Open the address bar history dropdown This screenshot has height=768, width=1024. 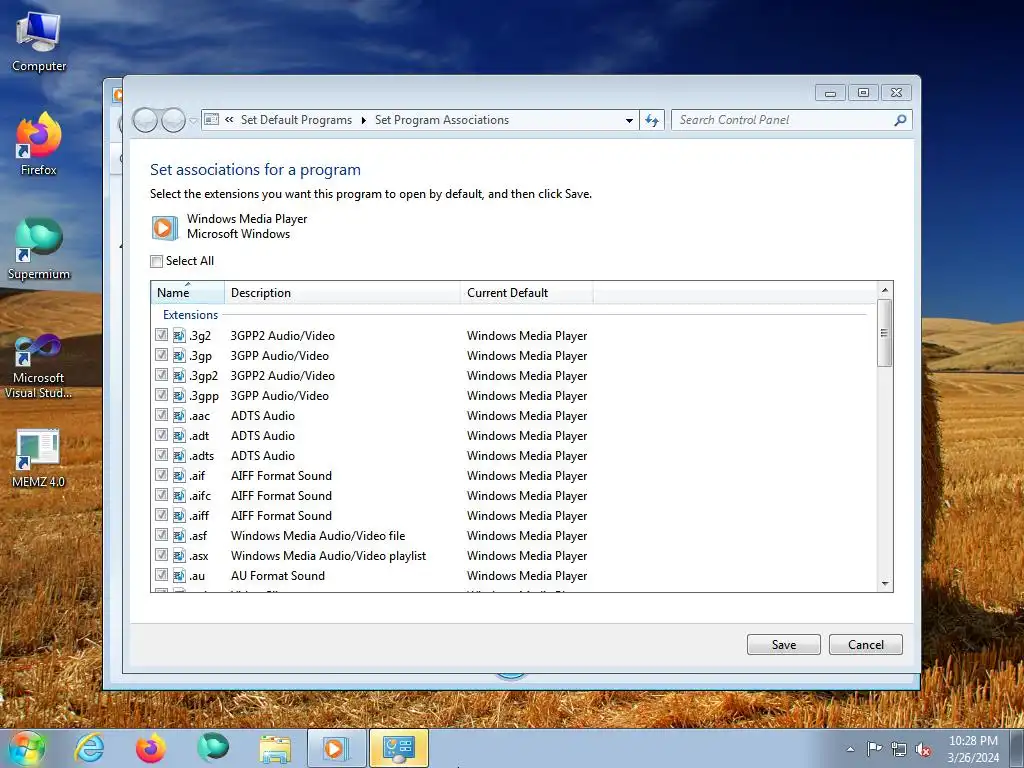(629, 120)
